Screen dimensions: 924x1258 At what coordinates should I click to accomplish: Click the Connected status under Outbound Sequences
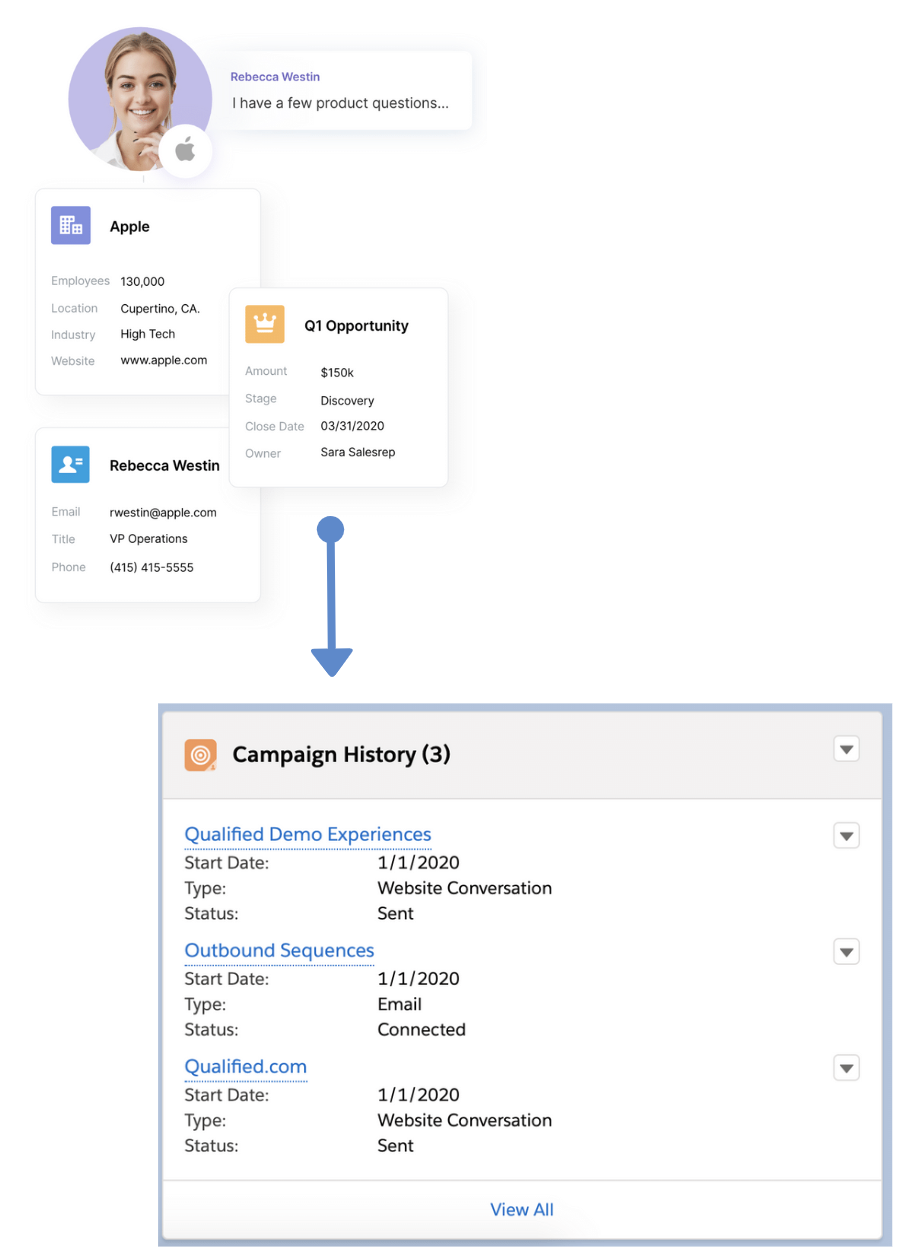tap(421, 1030)
